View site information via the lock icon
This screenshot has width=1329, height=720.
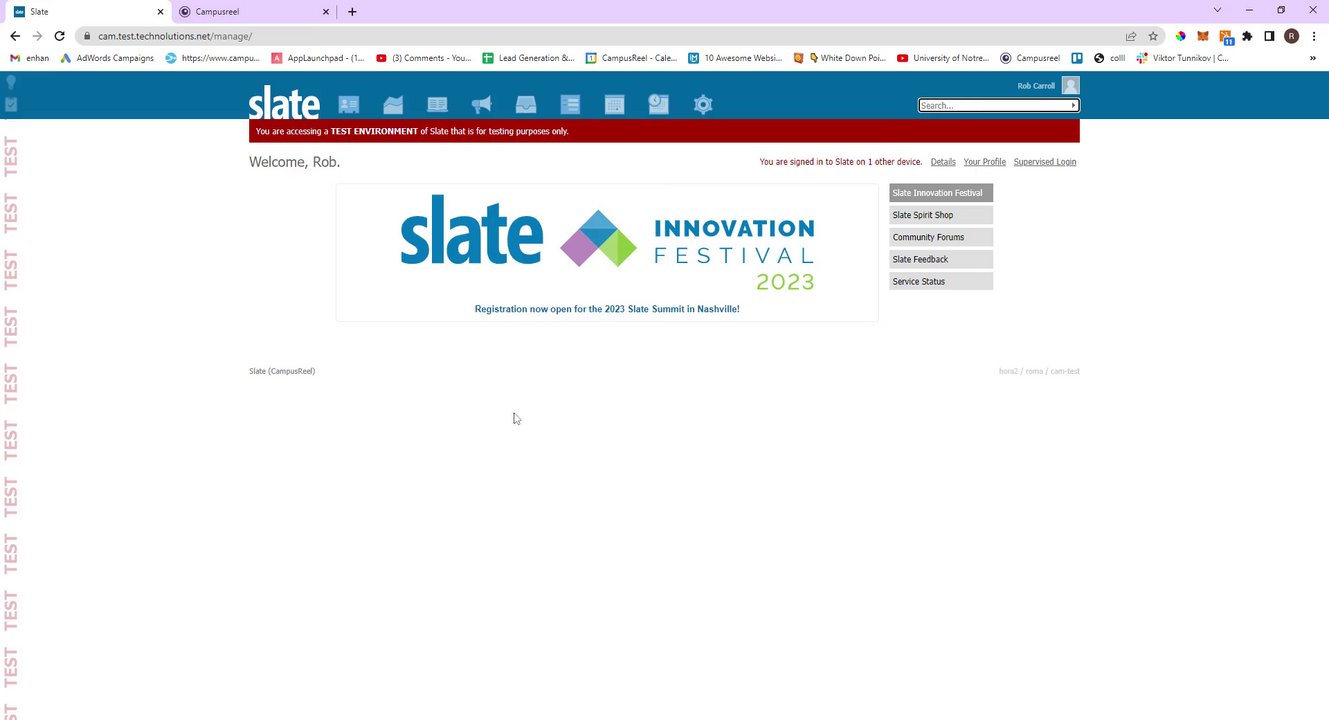pos(88,36)
